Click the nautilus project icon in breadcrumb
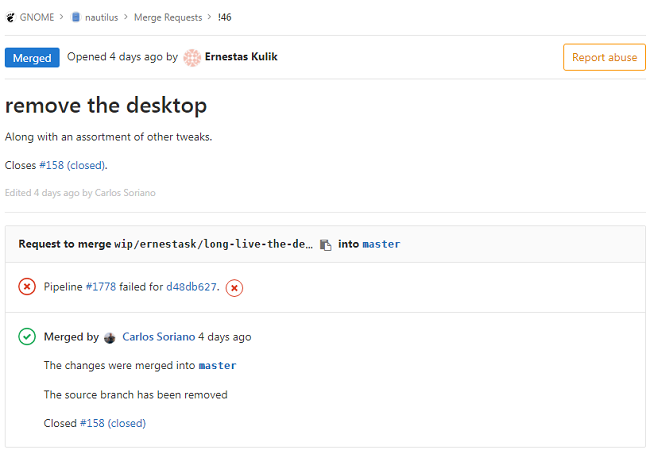 pyautogui.click(x=76, y=17)
